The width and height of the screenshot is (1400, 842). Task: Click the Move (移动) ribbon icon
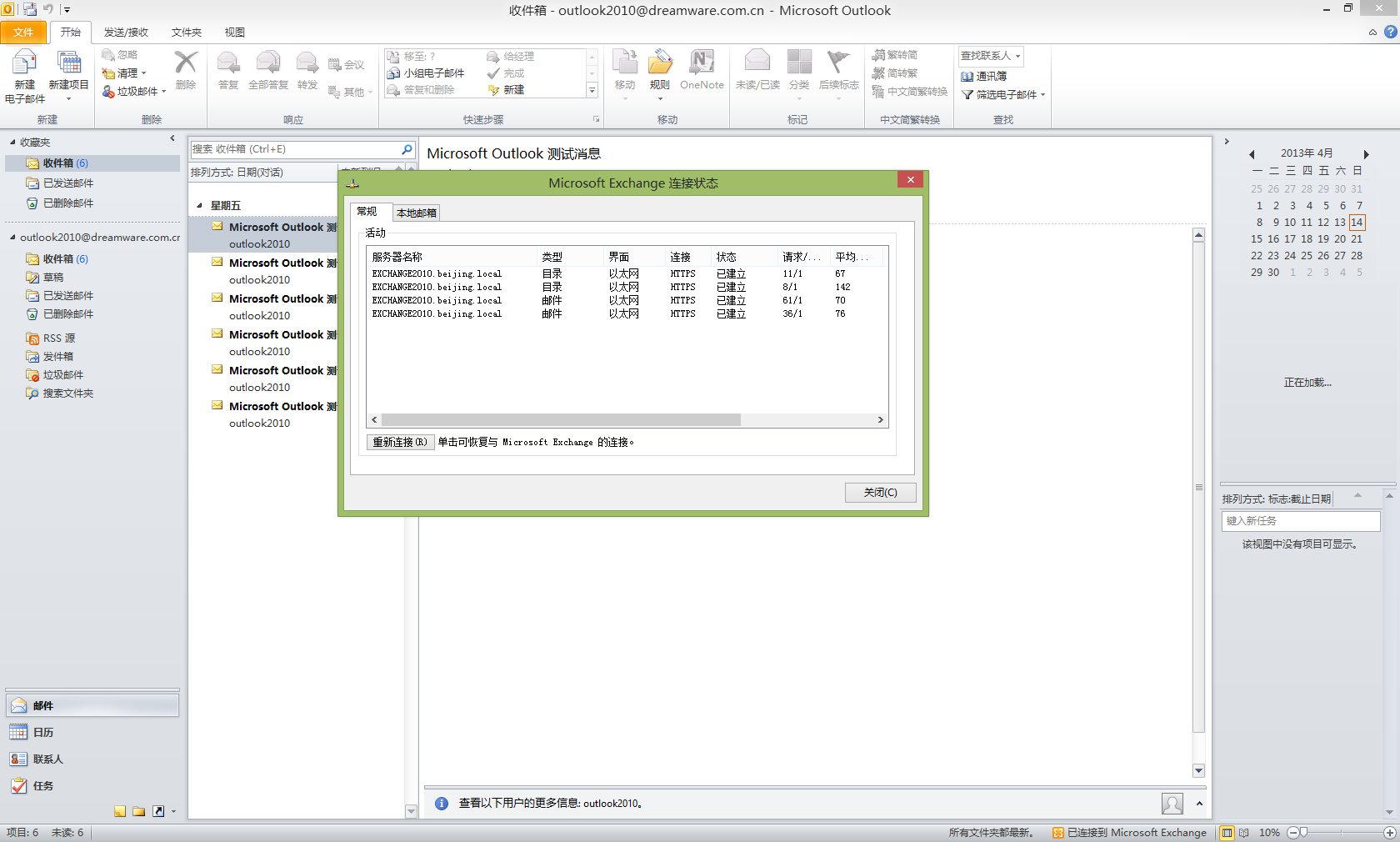625,63
